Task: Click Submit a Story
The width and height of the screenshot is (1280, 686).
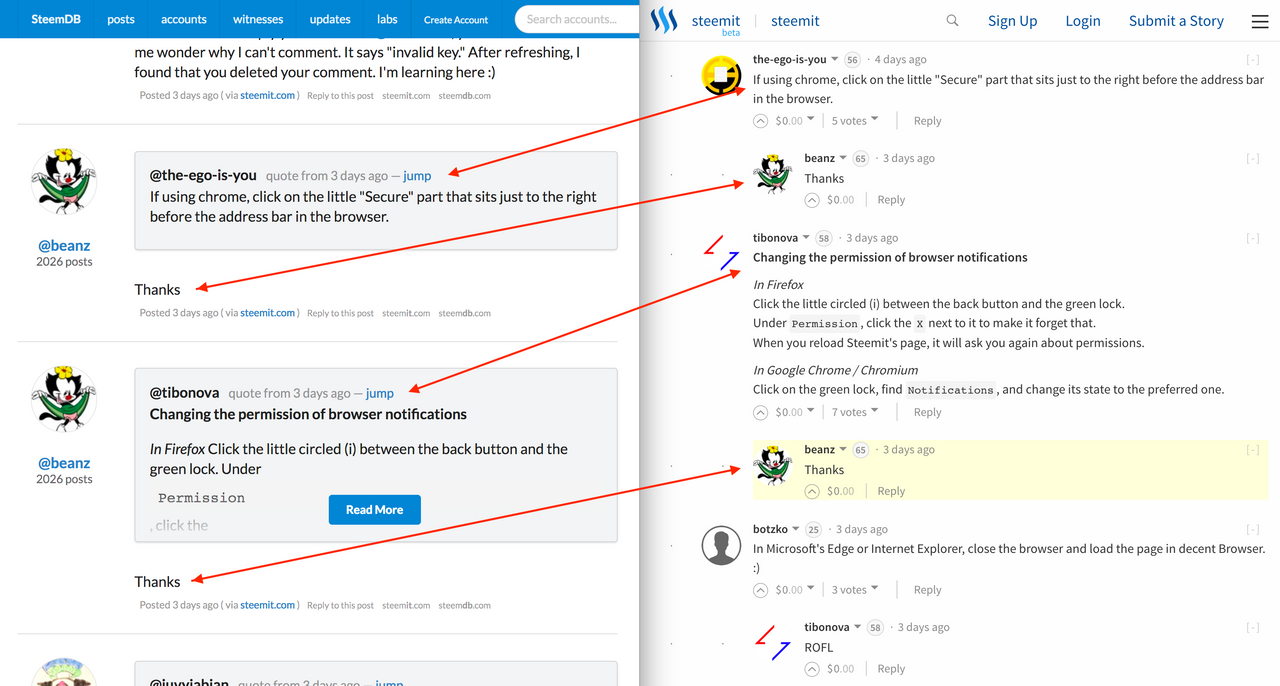Action: 1176,20
